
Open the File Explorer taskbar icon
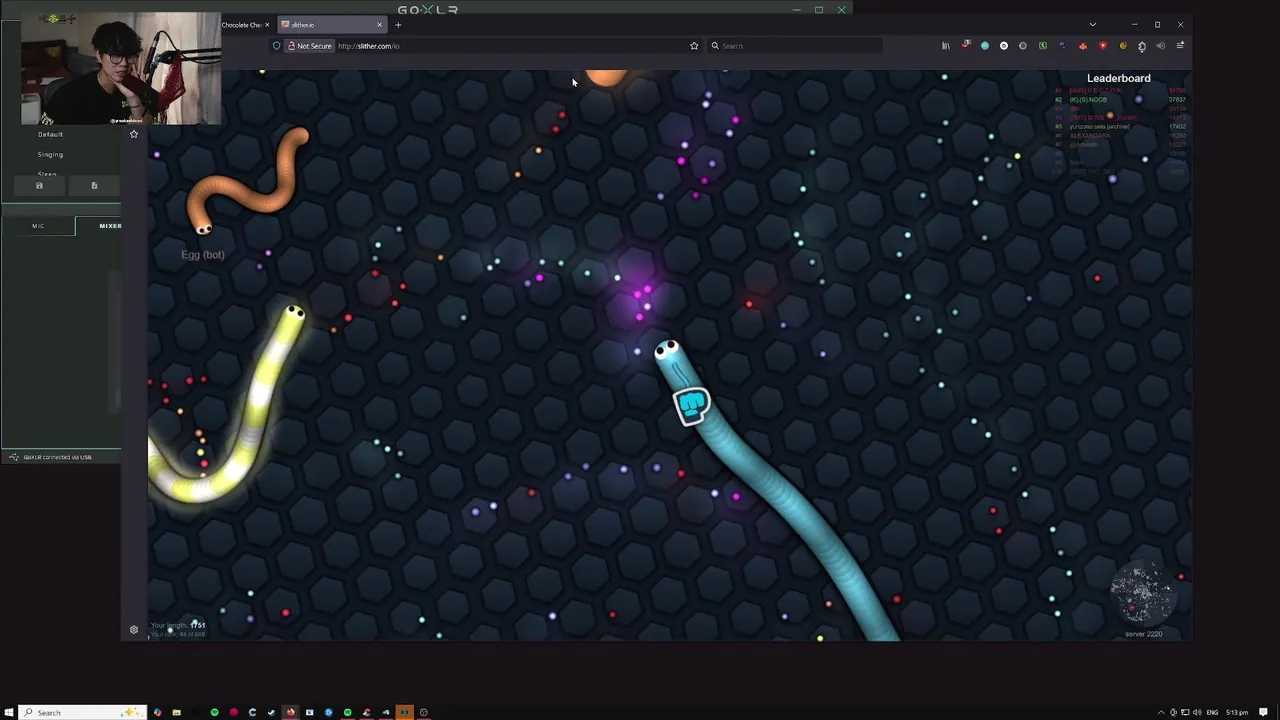(176, 712)
